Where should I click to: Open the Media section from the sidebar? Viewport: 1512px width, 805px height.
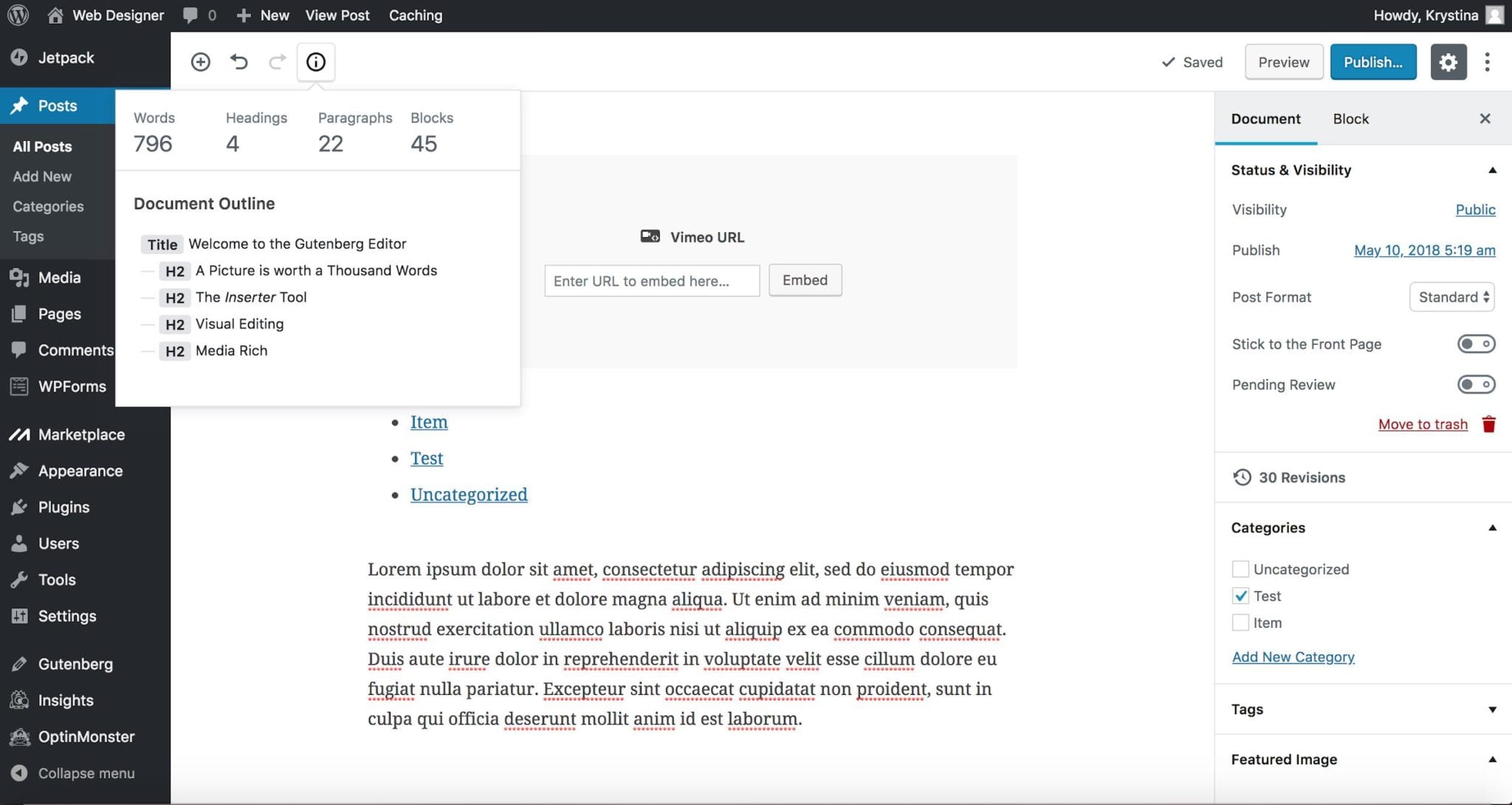(59, 277)
